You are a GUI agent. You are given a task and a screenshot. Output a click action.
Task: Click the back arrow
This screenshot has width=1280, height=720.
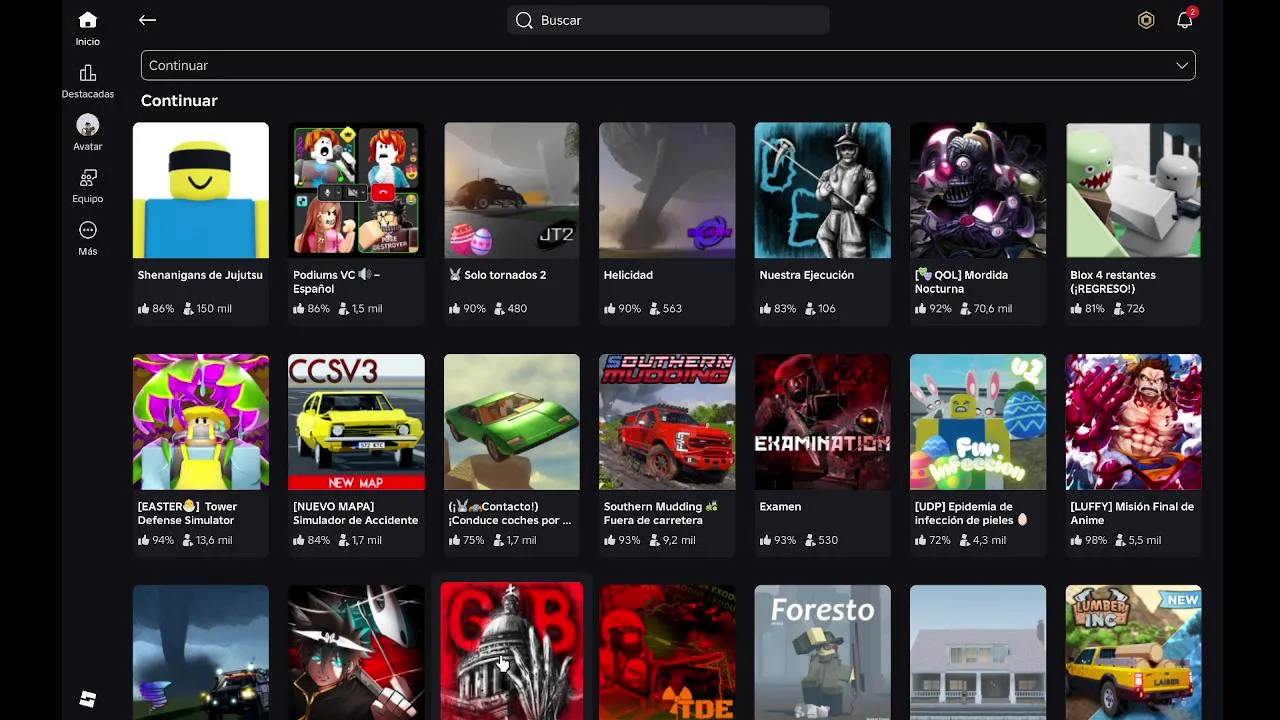[148, 20]
